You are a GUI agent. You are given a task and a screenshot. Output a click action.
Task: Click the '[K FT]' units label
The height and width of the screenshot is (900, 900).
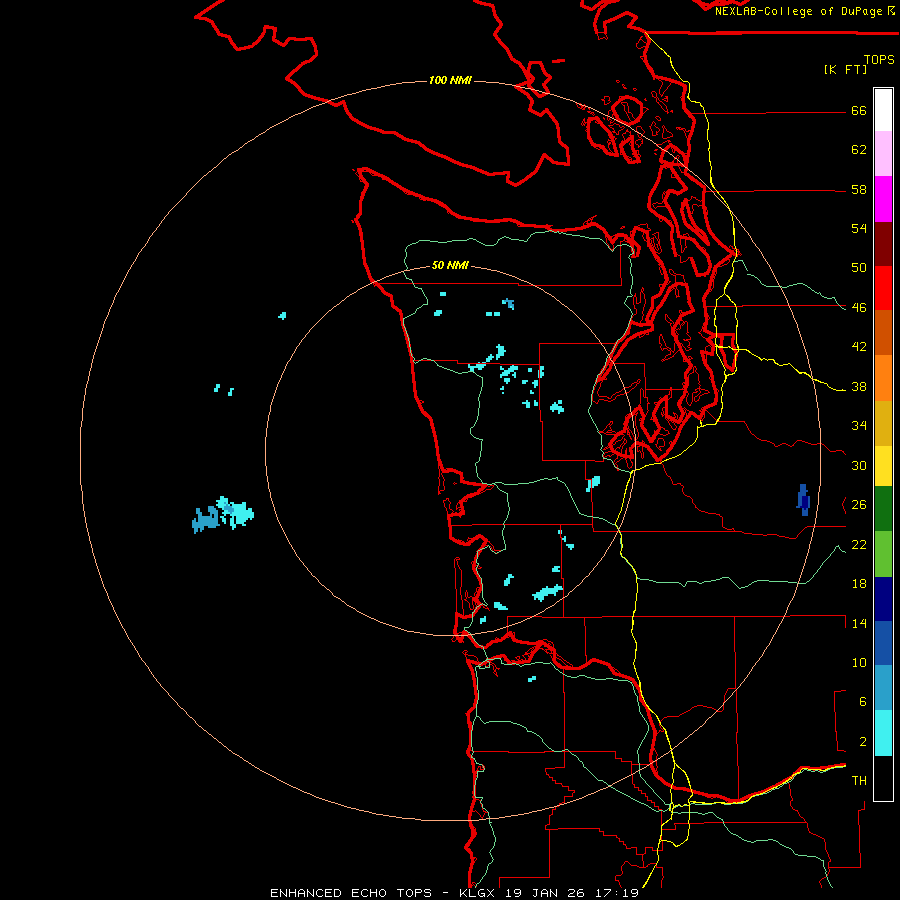(845, 69)
